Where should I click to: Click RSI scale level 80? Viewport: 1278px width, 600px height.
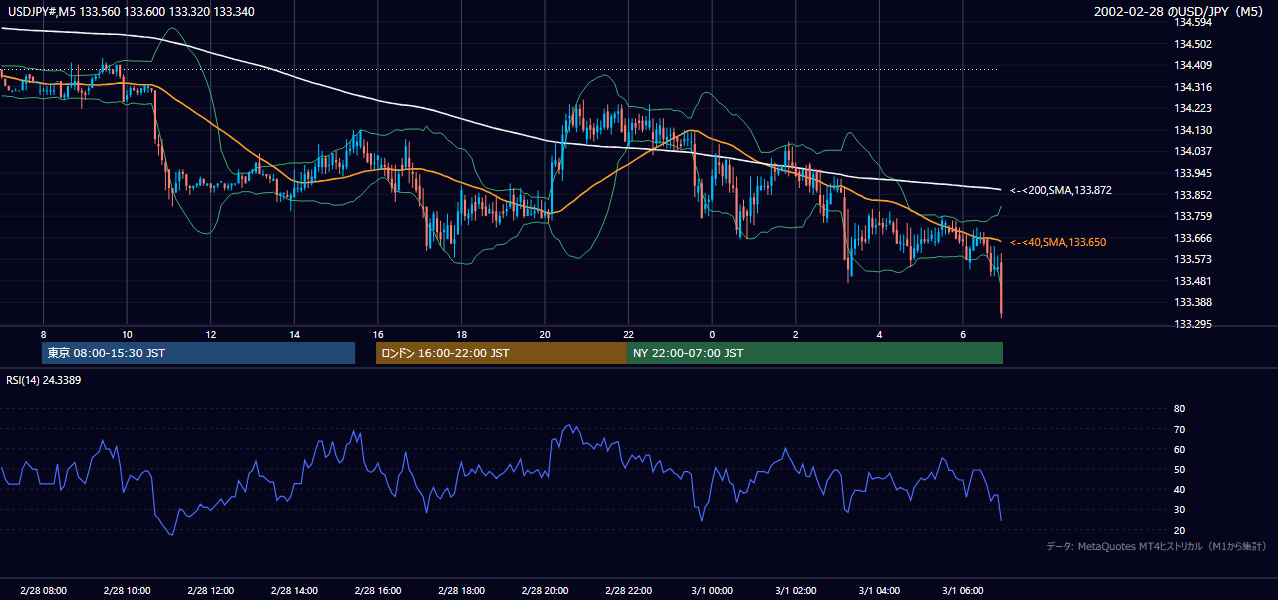click(1179, 409)
